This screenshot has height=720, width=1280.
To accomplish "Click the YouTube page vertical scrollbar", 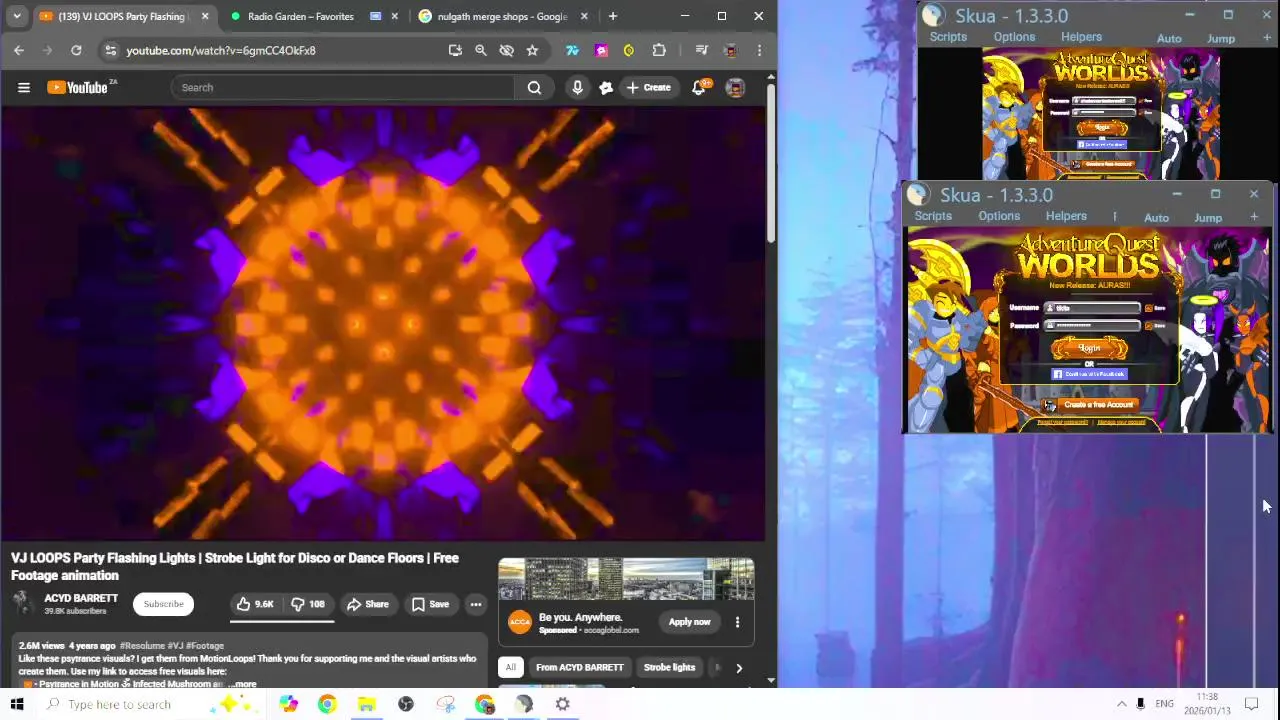I will [770, 162].
